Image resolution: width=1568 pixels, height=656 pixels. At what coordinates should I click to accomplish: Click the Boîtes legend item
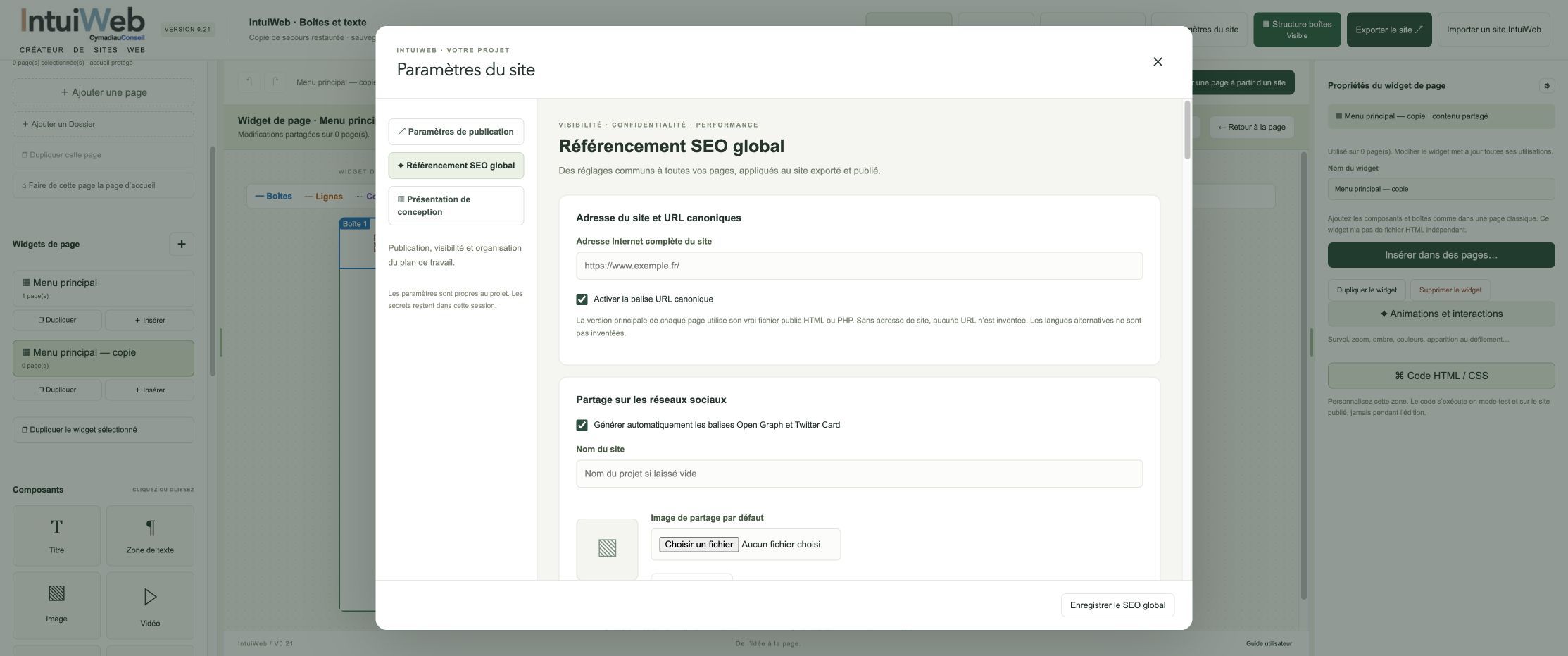(x=274, y=197)
